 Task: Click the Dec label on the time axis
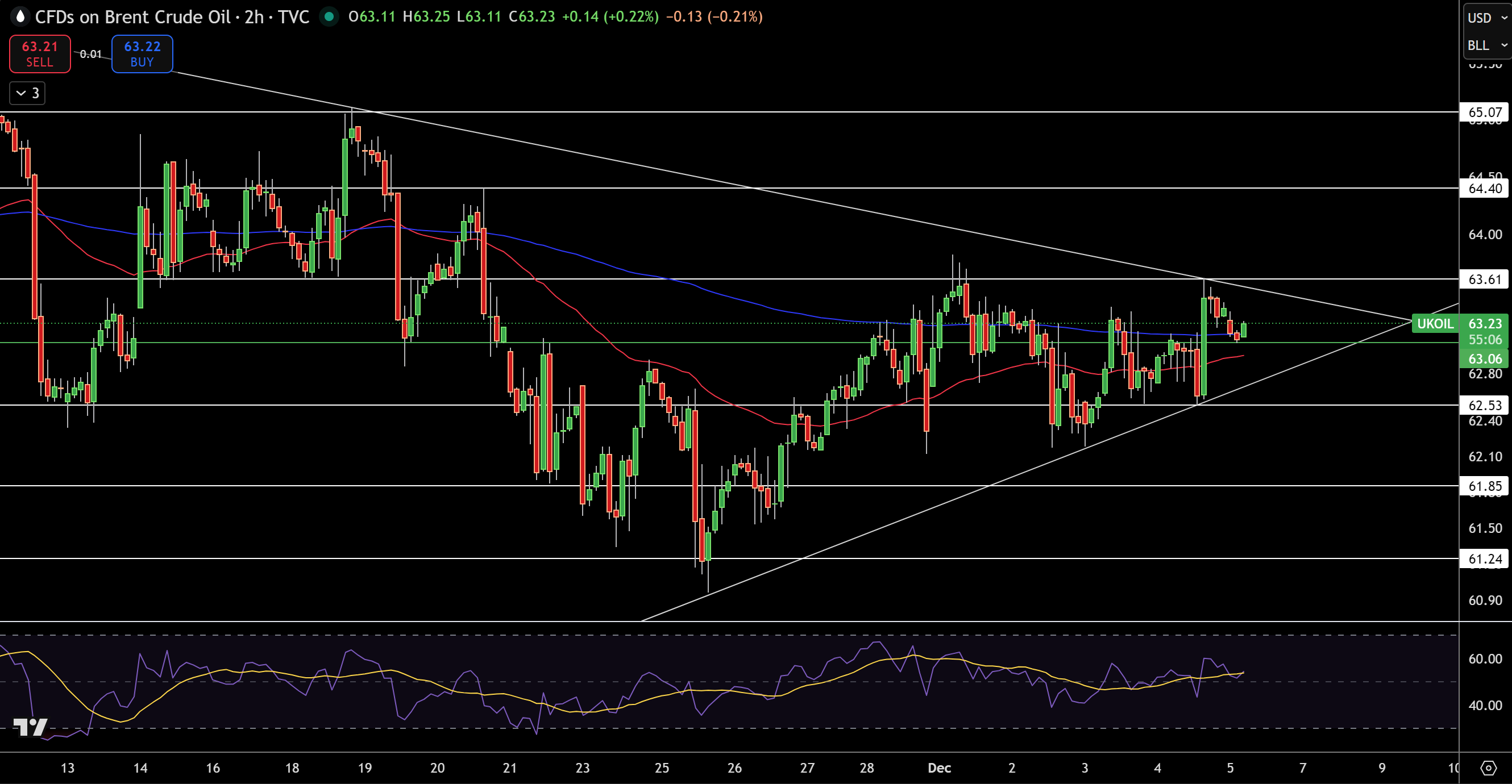pos(939,768)
